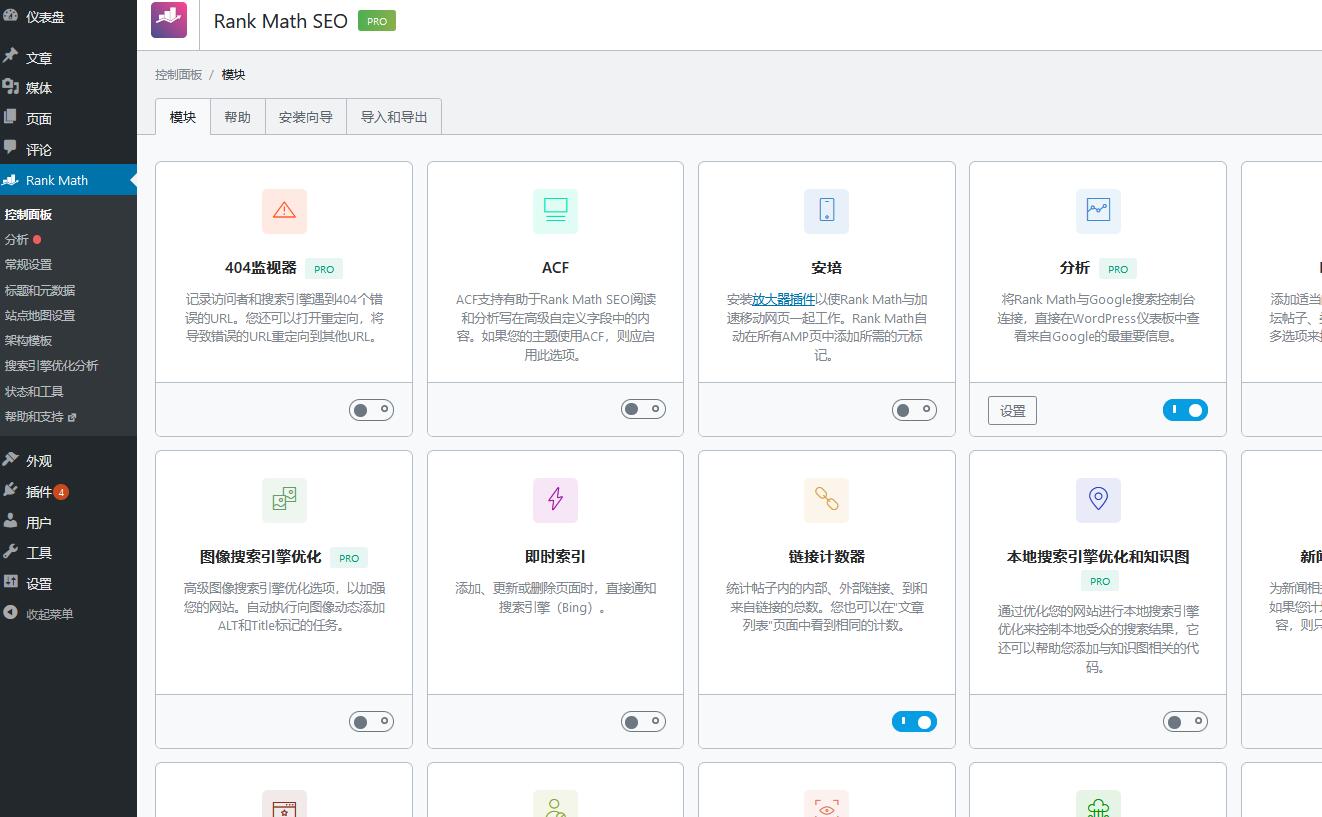The image size is (1322, 817).
Task: Click the 插件 plug icon in sidebar
Action: (x=10, y=491)
